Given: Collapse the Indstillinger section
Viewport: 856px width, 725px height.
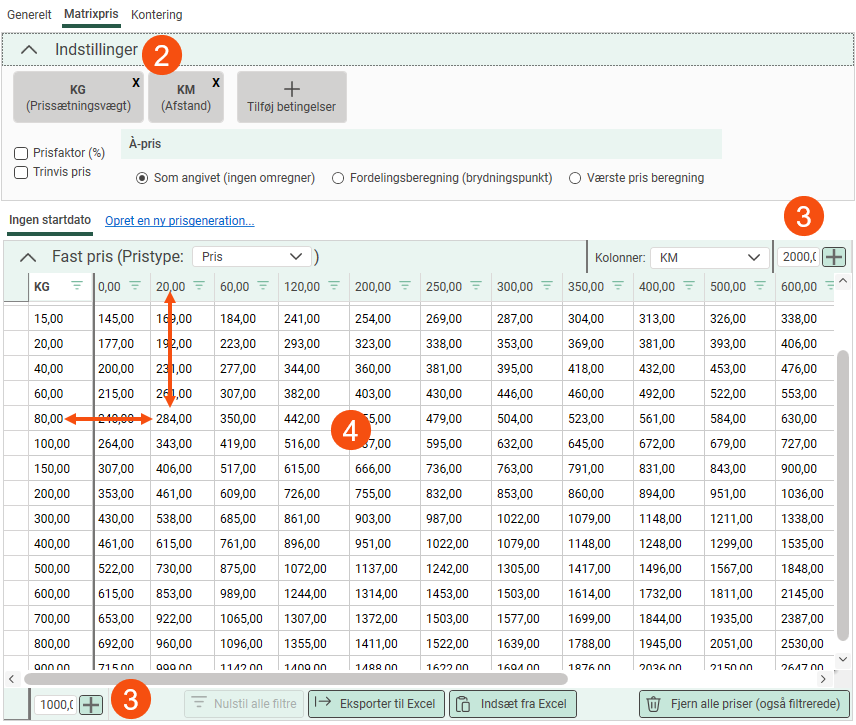Looking at the screenshot, I should pos(30,49).
